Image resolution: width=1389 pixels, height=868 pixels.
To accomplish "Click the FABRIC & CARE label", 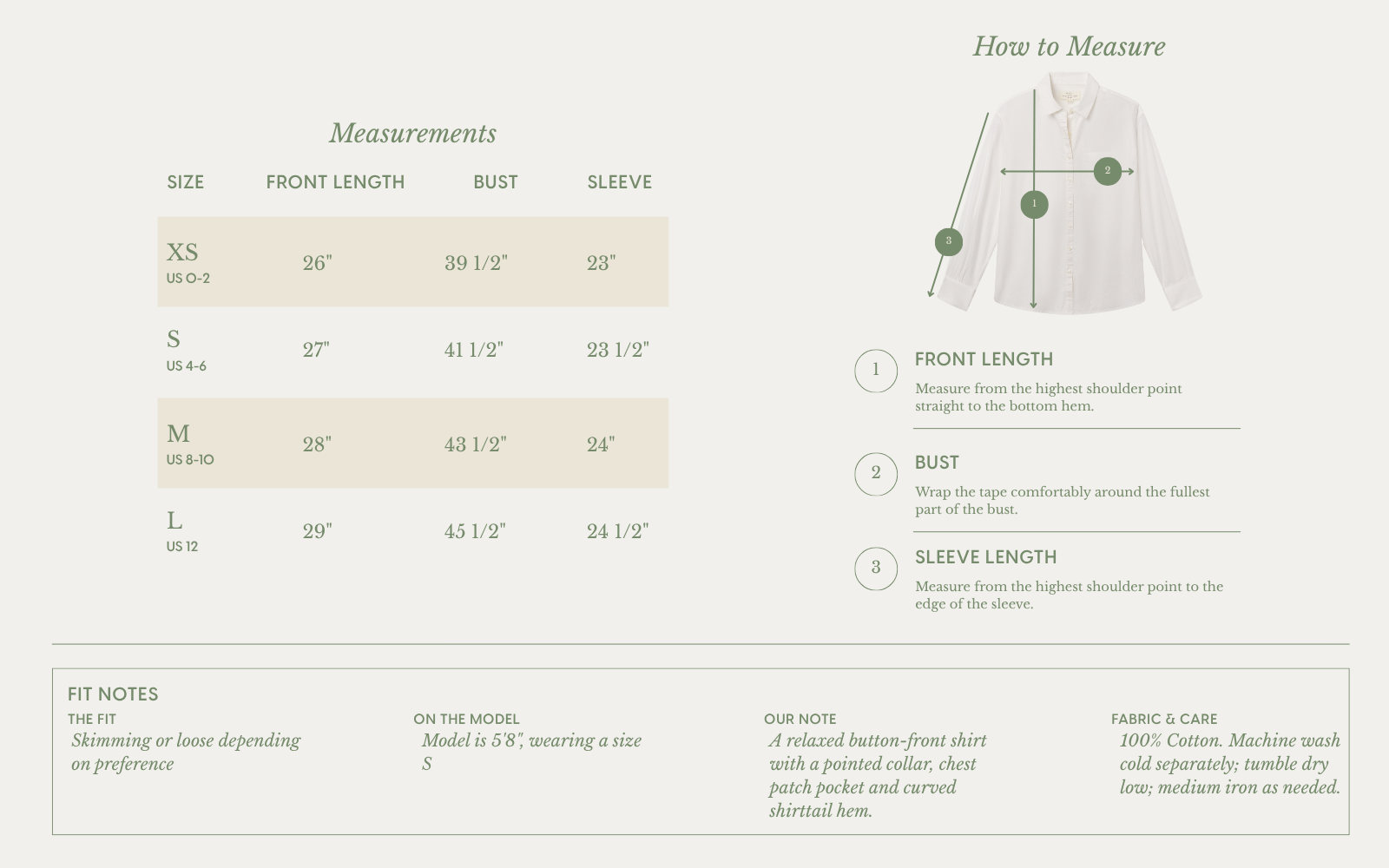I will [1164, 719].
